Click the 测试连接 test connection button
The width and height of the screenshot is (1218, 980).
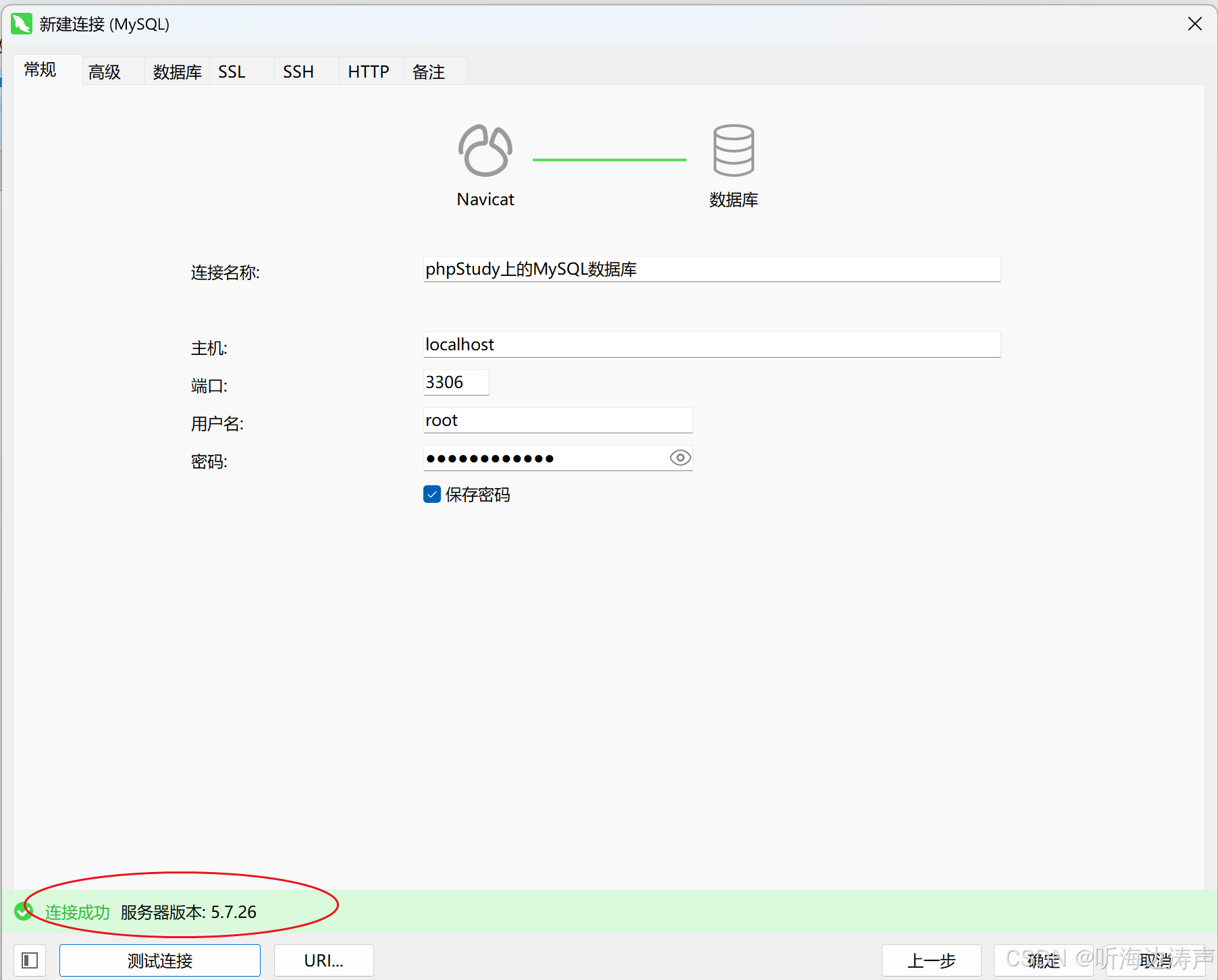tap(159, 960)
